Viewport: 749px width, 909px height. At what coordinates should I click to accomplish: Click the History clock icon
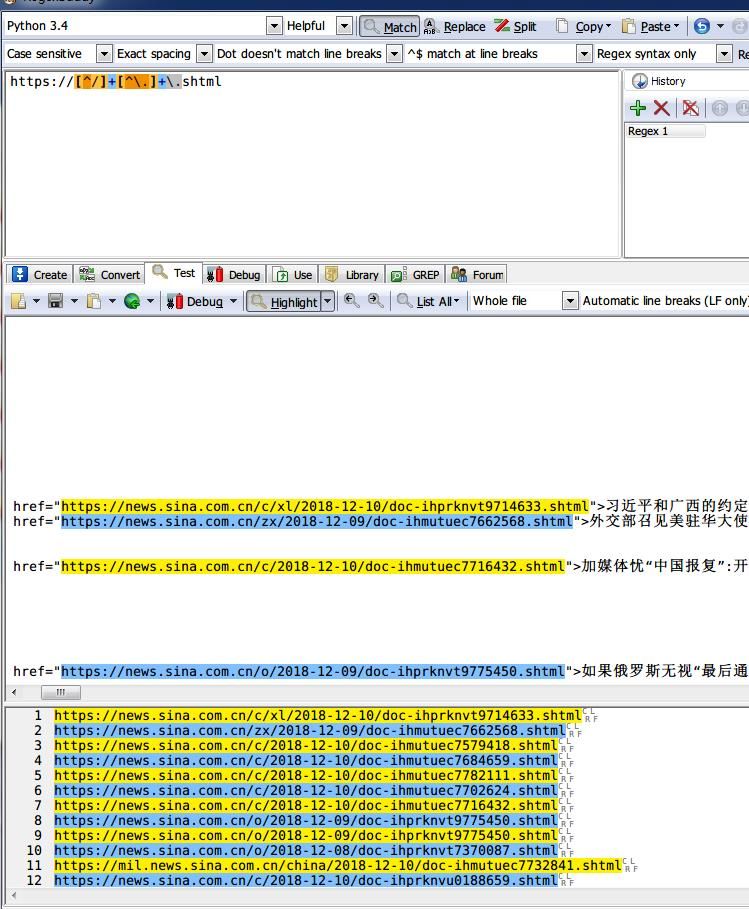point(639,81)
